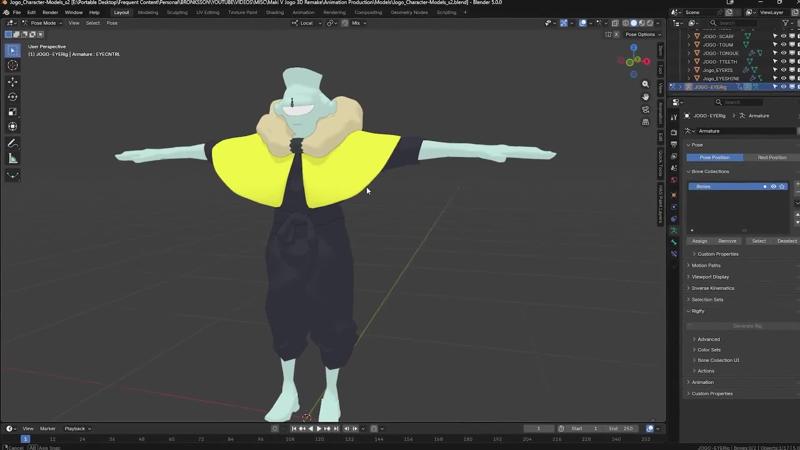The image size is (800, 450).
Task: Expand the Selection Sets panel
Action: click(707, 300)
